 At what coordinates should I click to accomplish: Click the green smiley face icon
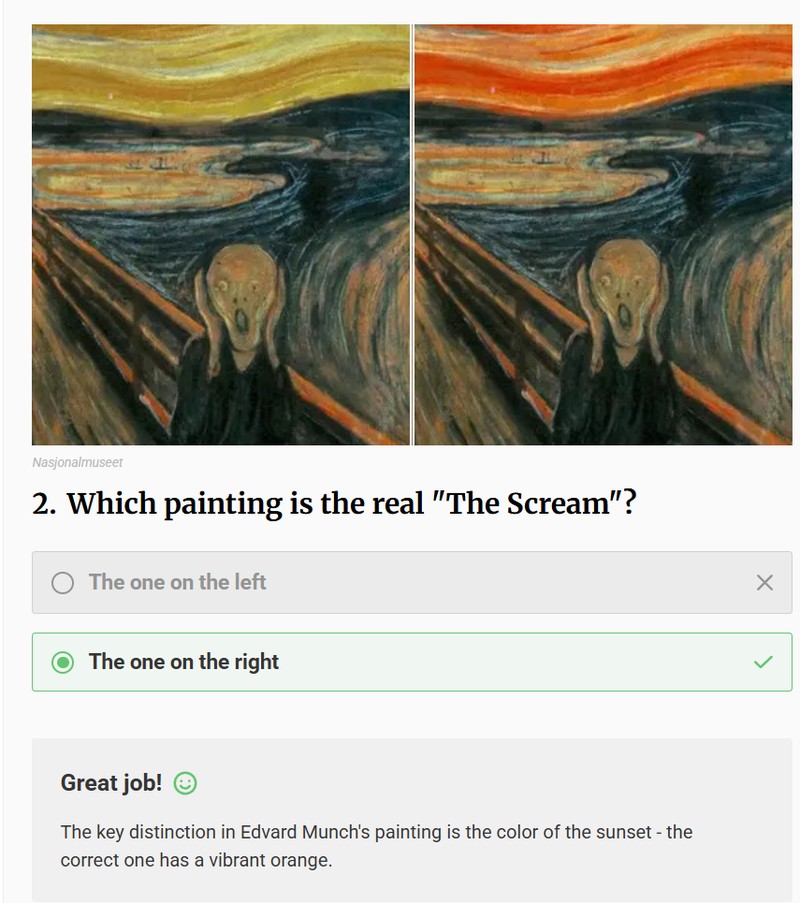point(185,783)
